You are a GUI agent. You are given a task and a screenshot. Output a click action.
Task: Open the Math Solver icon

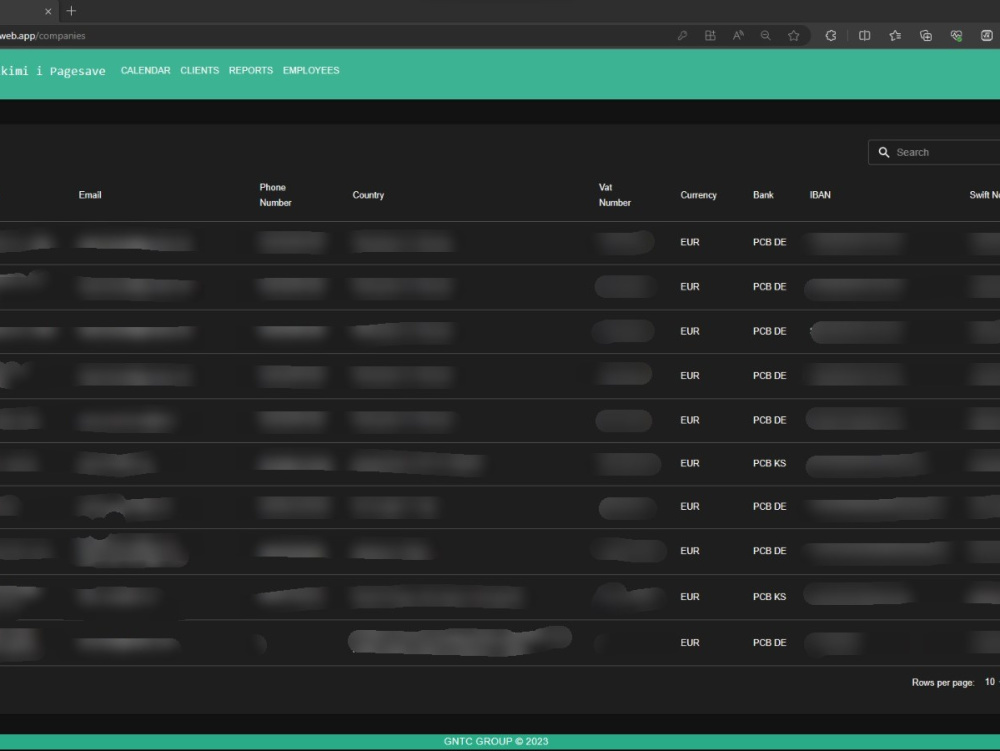[x=987, y=36]
